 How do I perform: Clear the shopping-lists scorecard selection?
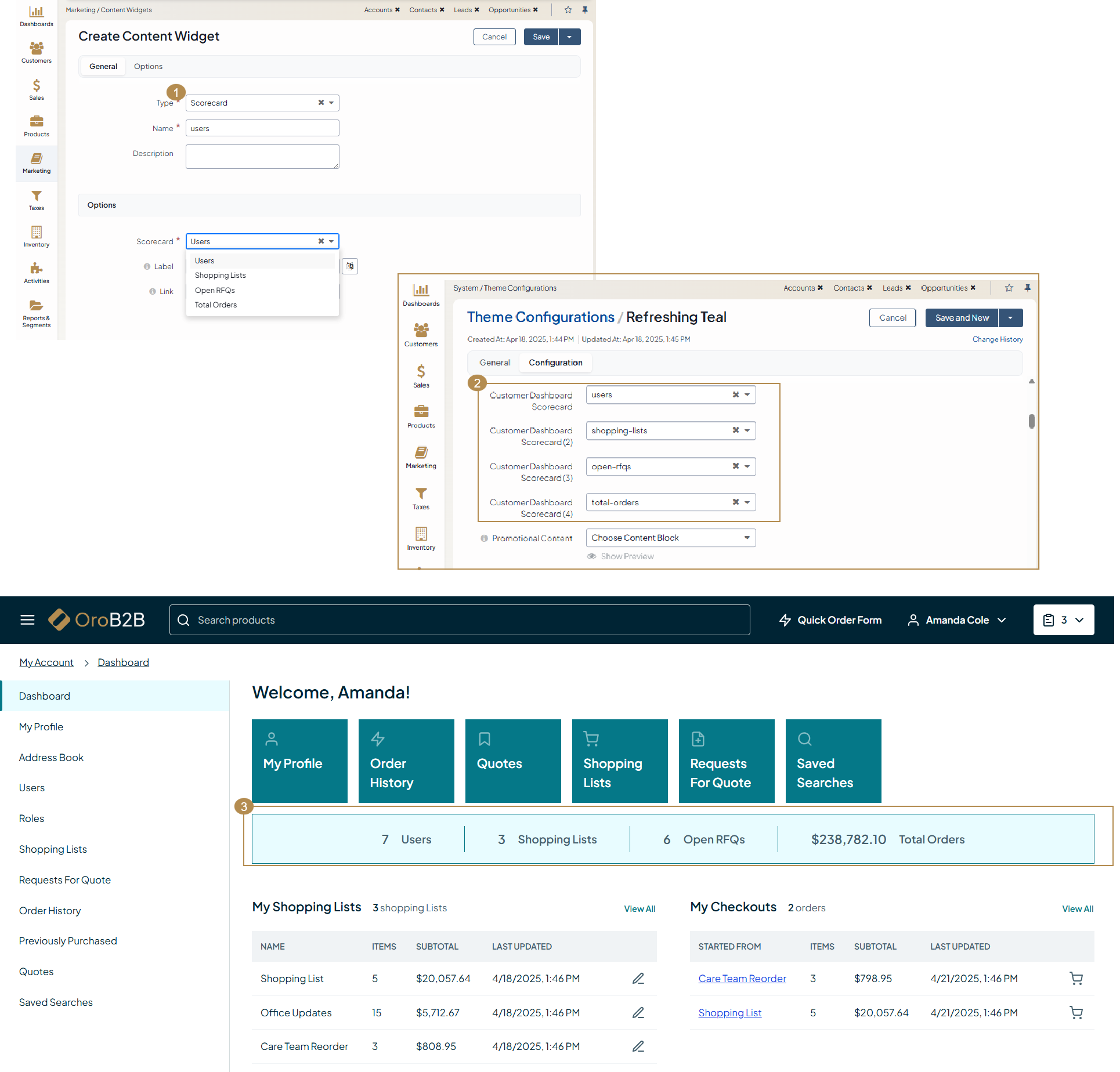coord(735,430)
